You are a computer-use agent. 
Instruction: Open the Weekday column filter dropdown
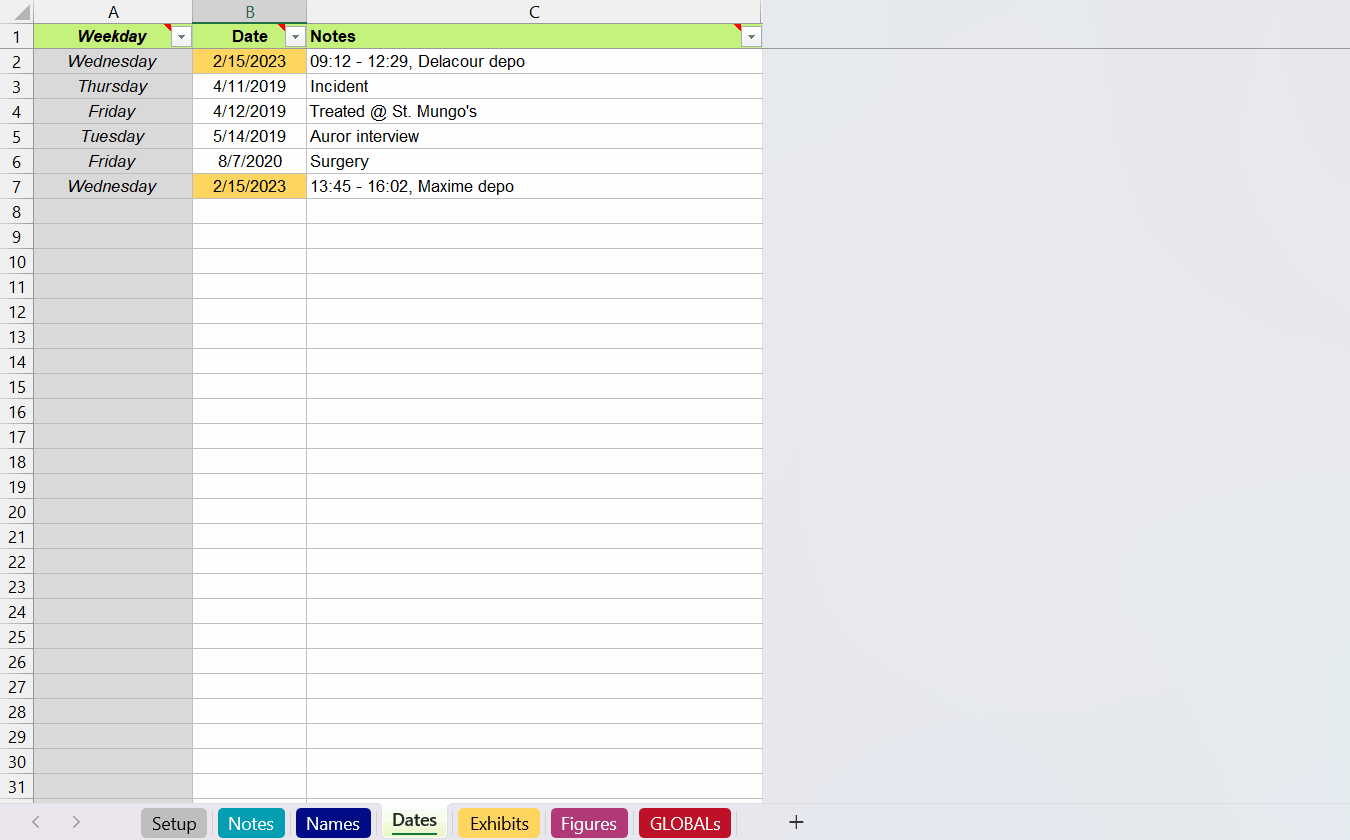181,37
